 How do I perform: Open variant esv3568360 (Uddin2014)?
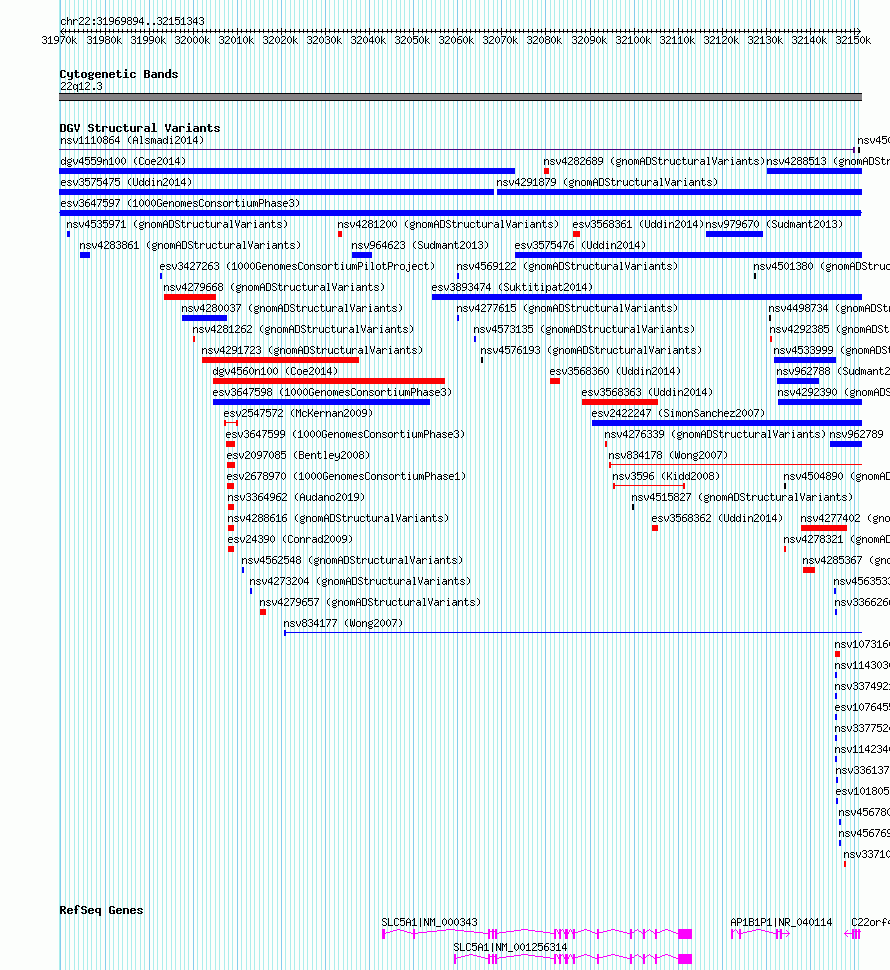click(x=615, y=372)
